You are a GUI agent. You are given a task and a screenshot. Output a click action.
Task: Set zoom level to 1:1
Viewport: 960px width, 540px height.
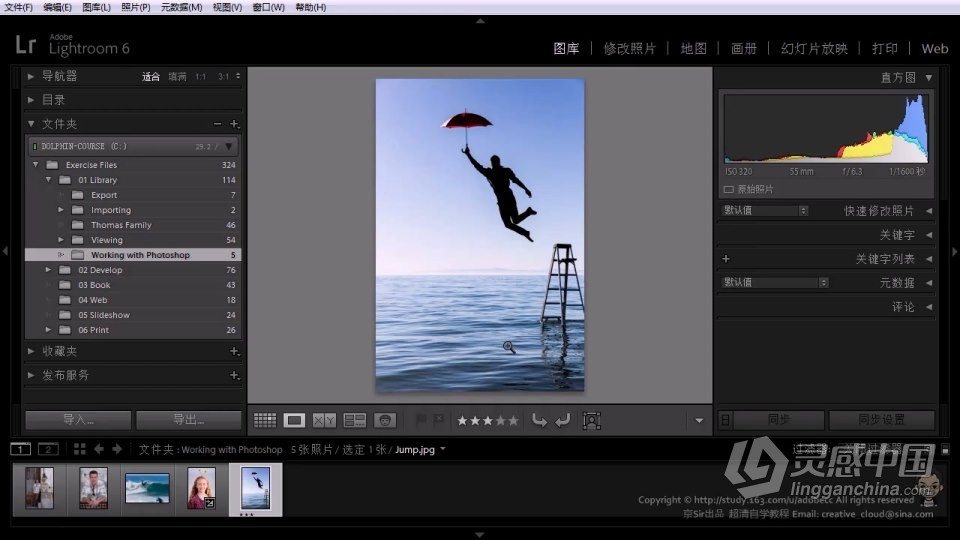pos(201,77)
